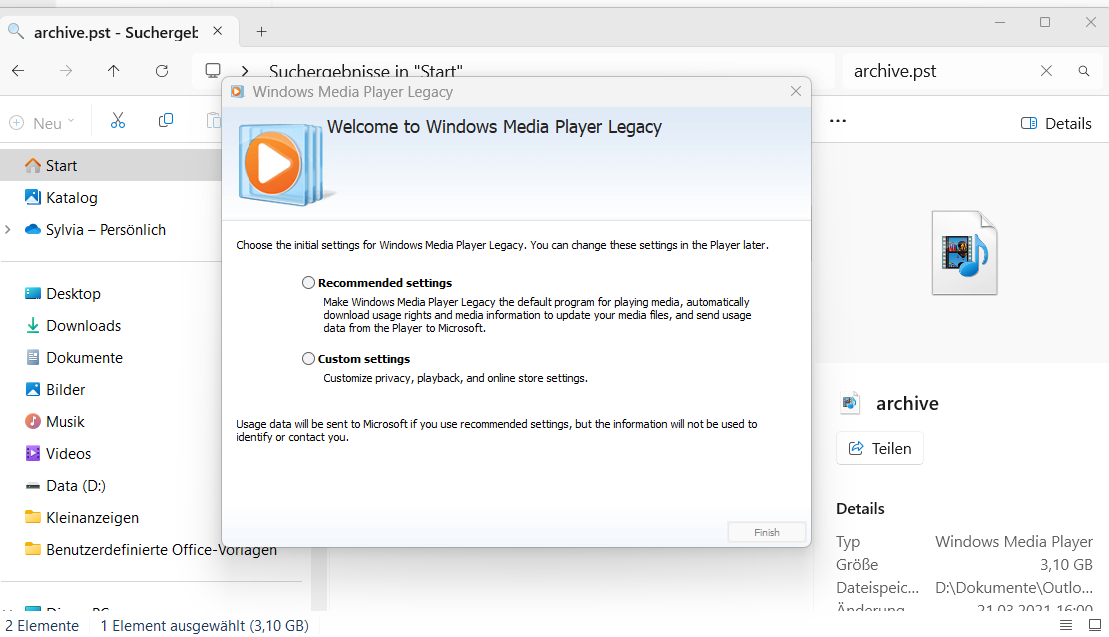This screenshot has height=637, width=1109.
Task: Click the search magnifier button
Action: pos(1084,71)
